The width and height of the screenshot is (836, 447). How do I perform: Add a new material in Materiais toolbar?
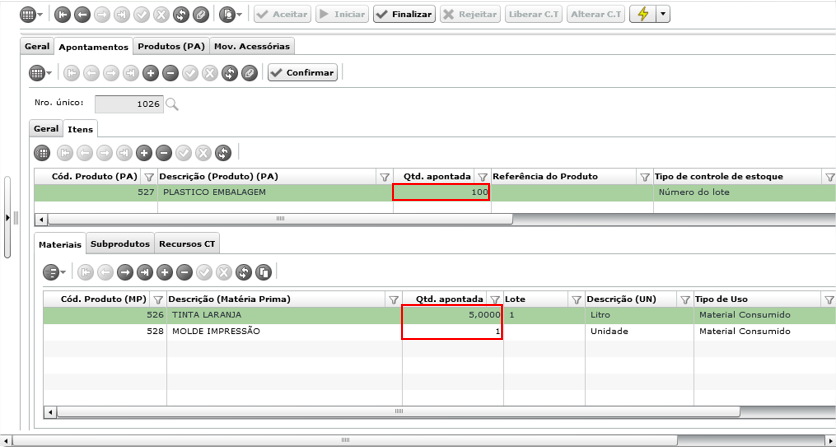tap(165, 273)
